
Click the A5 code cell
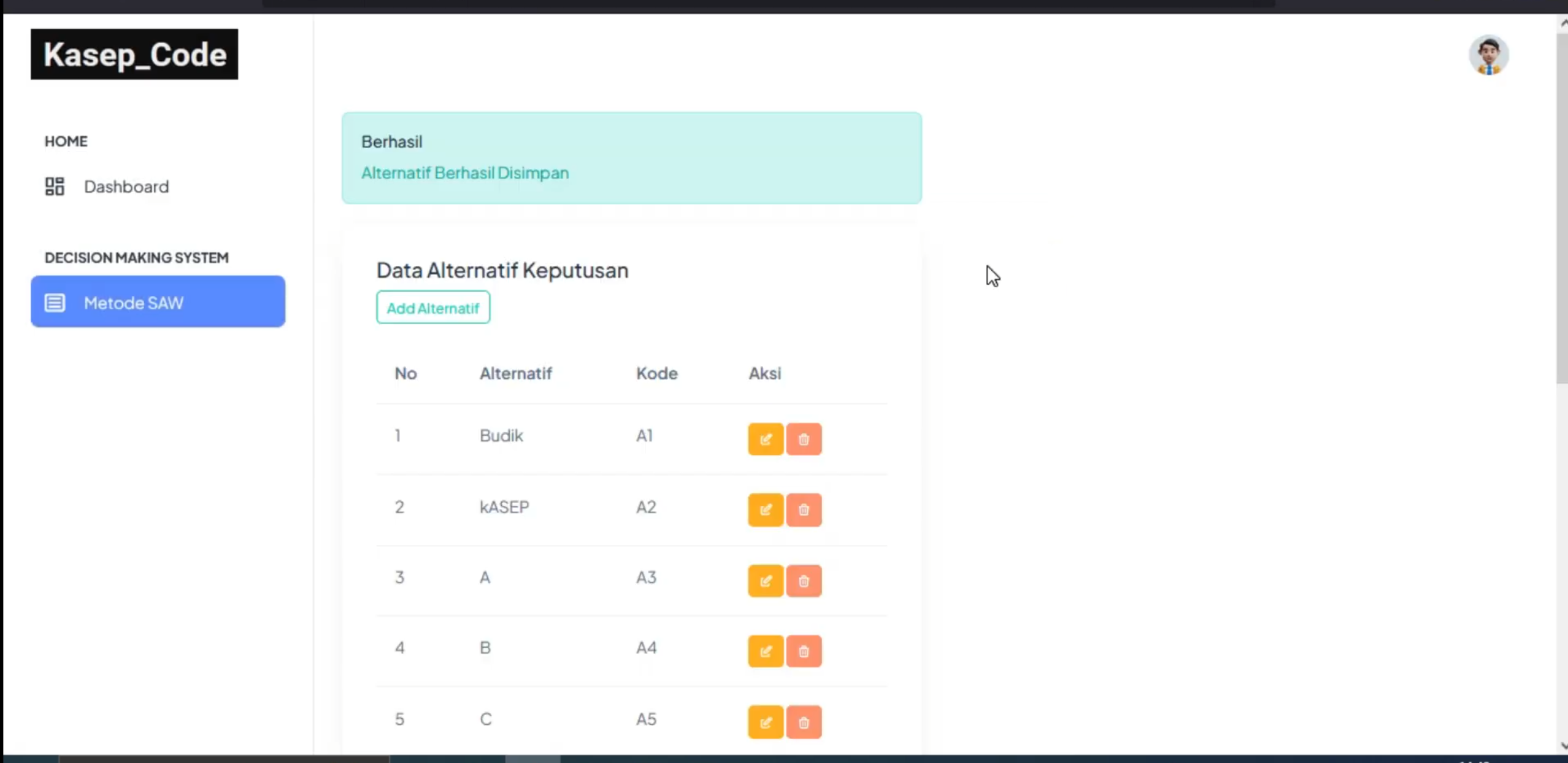pyautogui.click(x=646, y=719)
